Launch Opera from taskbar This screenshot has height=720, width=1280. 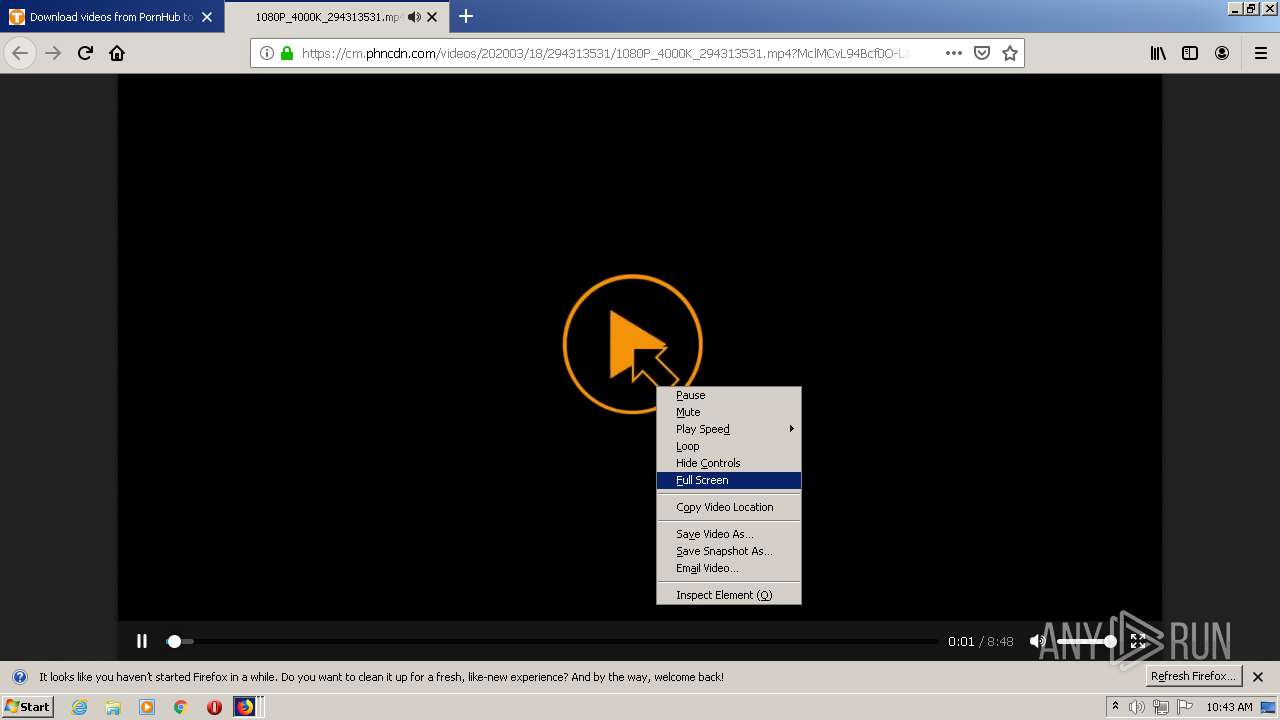click(x=214, y=707)
